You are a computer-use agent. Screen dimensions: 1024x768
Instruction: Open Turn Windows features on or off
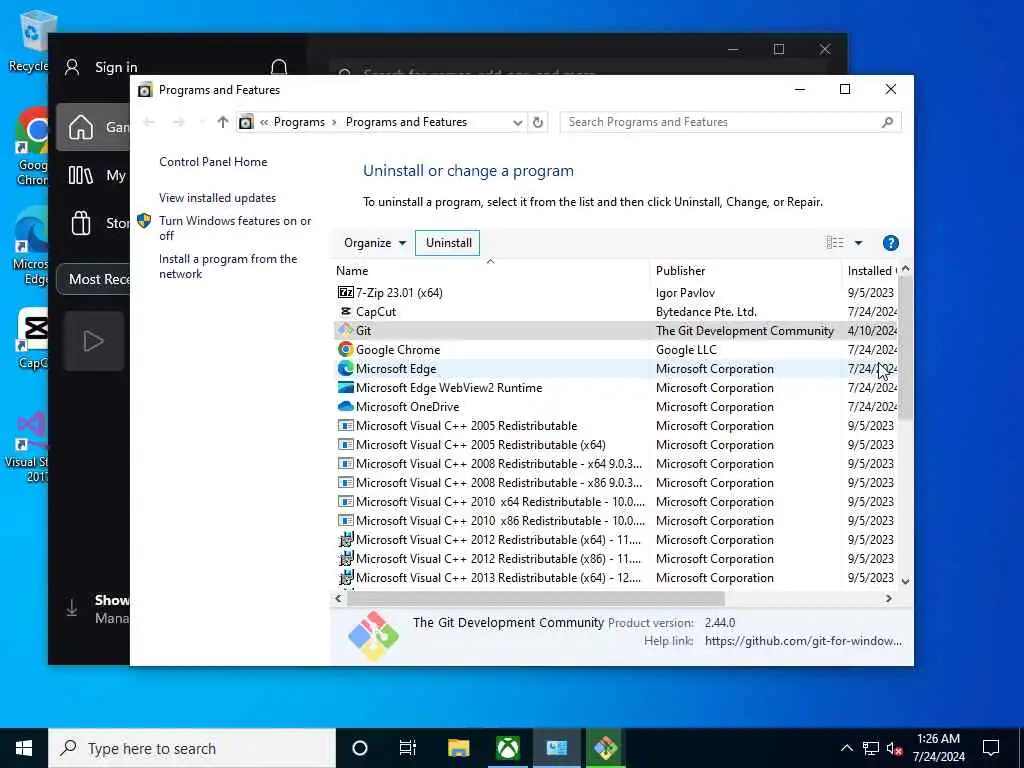click(235, 228)
